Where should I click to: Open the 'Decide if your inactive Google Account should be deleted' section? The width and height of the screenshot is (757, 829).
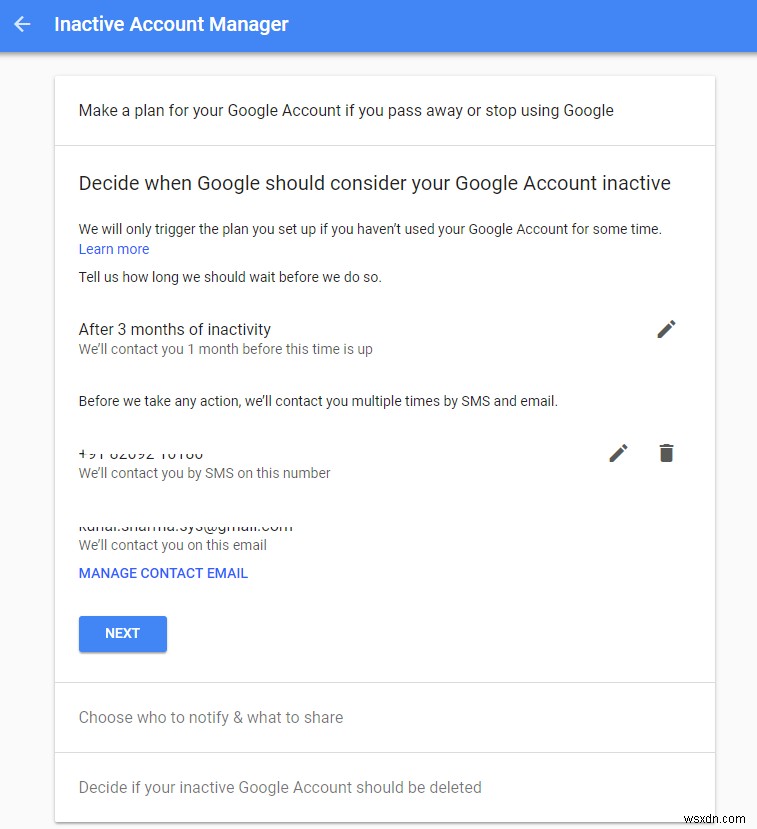(280, 787)
